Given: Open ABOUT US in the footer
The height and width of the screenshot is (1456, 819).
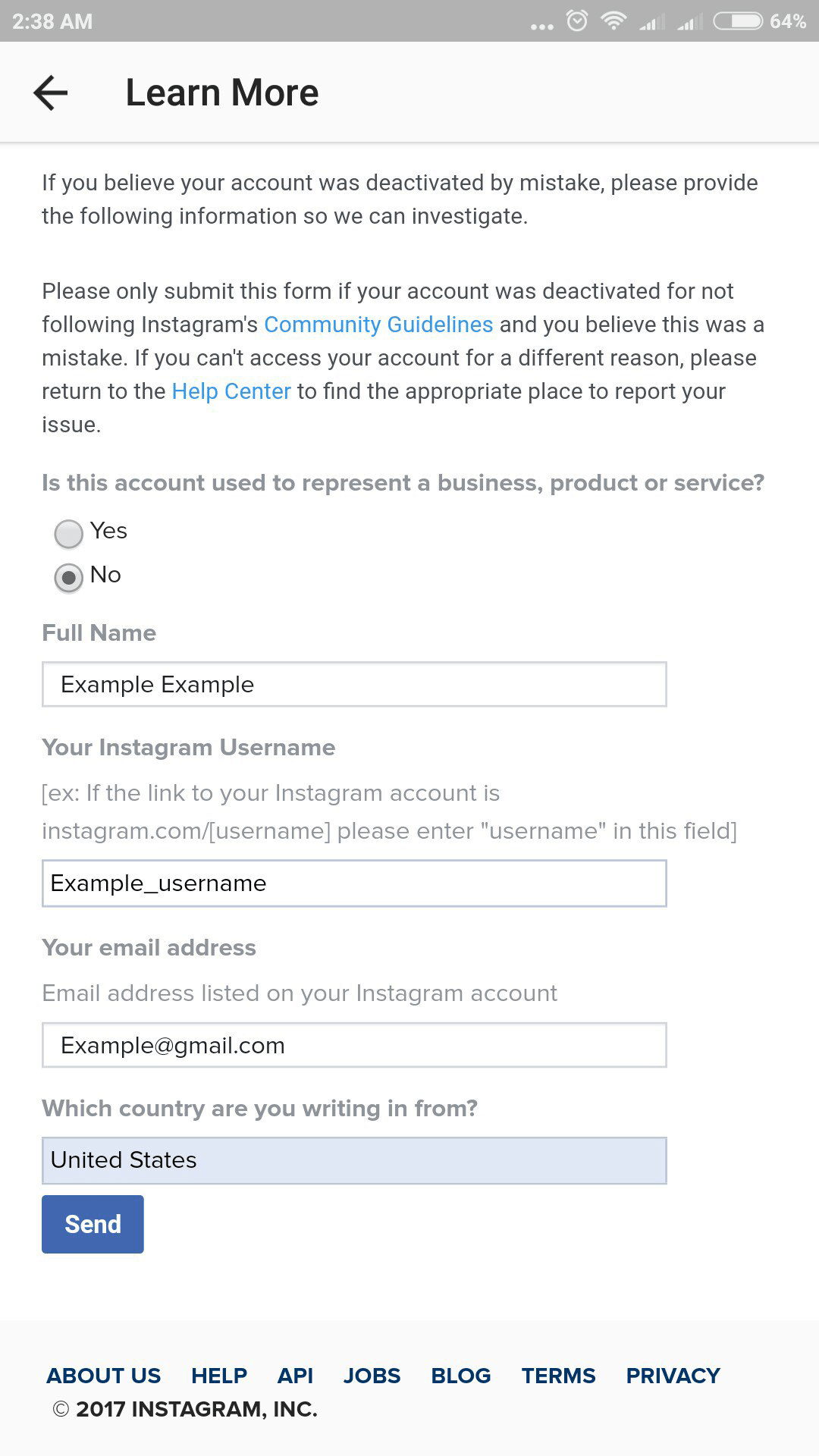Looking at the screenshot, I should pos(104,1376).
